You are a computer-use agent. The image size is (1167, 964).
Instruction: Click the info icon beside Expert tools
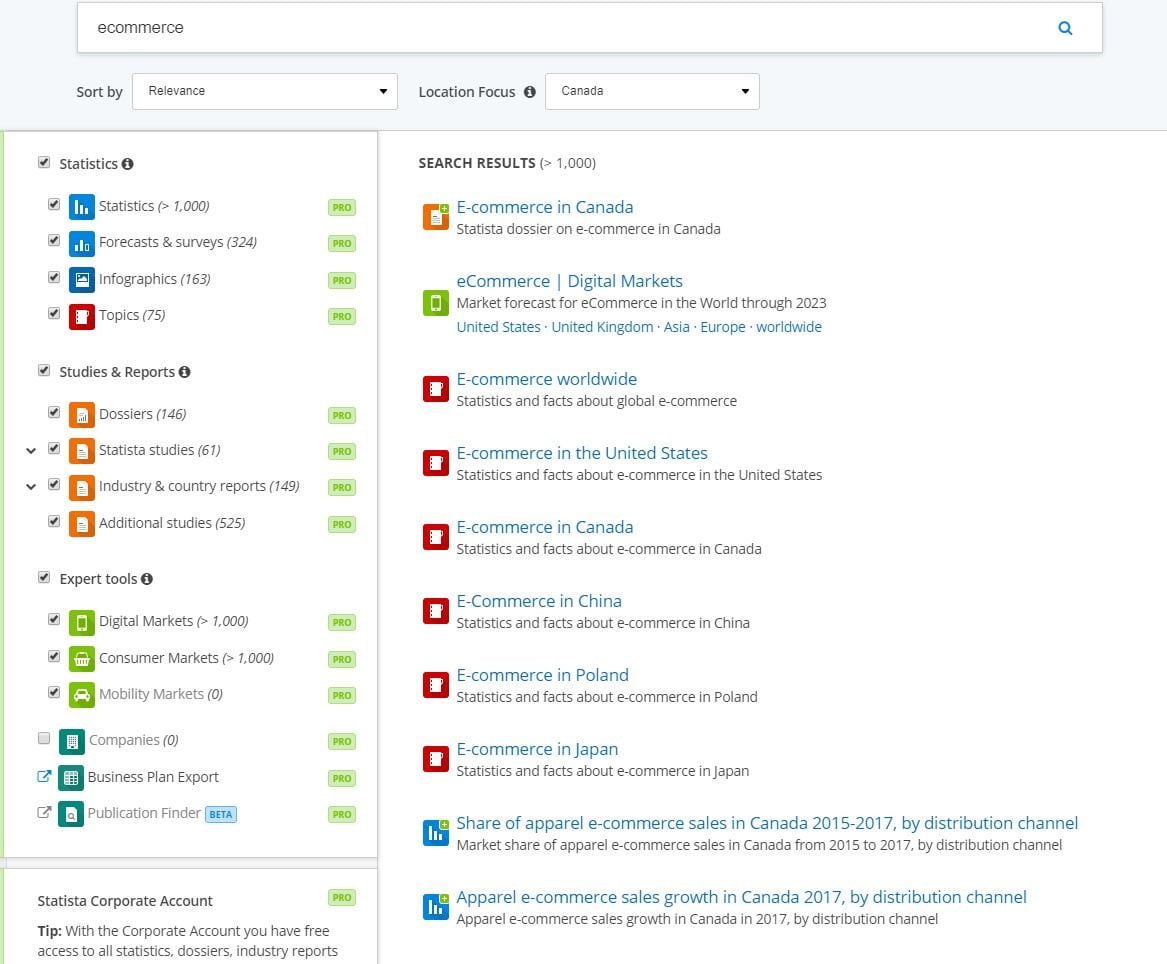(x=147, y=578)
